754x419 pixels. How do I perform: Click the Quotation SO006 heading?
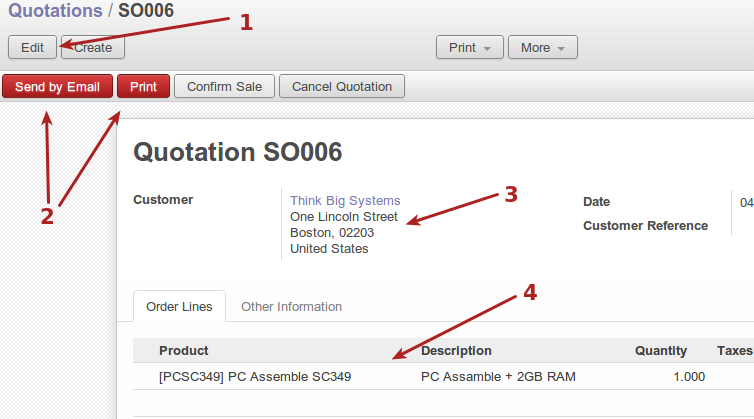pyautogui.click(x=238, y=152)
